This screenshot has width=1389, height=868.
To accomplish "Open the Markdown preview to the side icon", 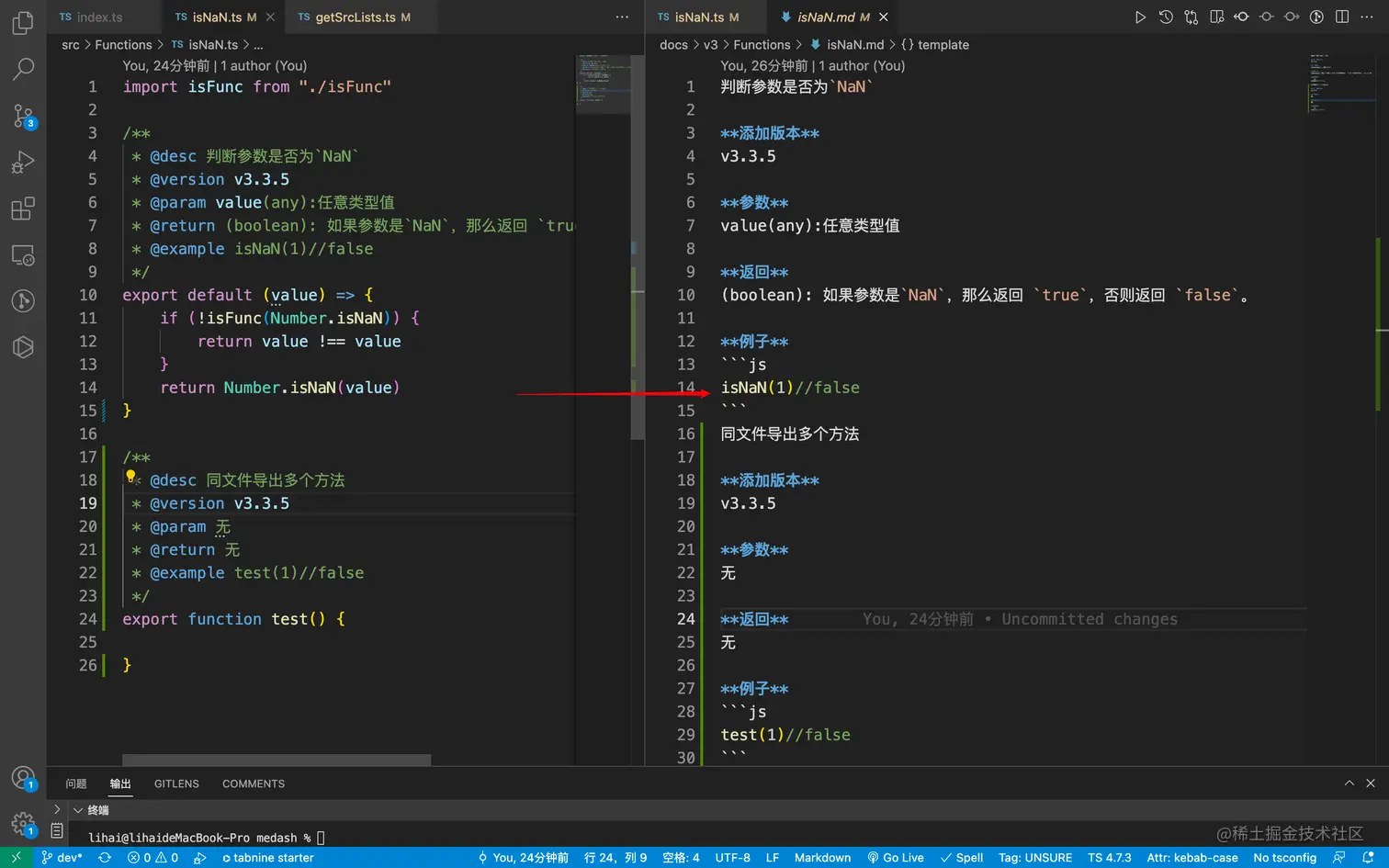I will pyautogui.click(x=1216, y=17).
